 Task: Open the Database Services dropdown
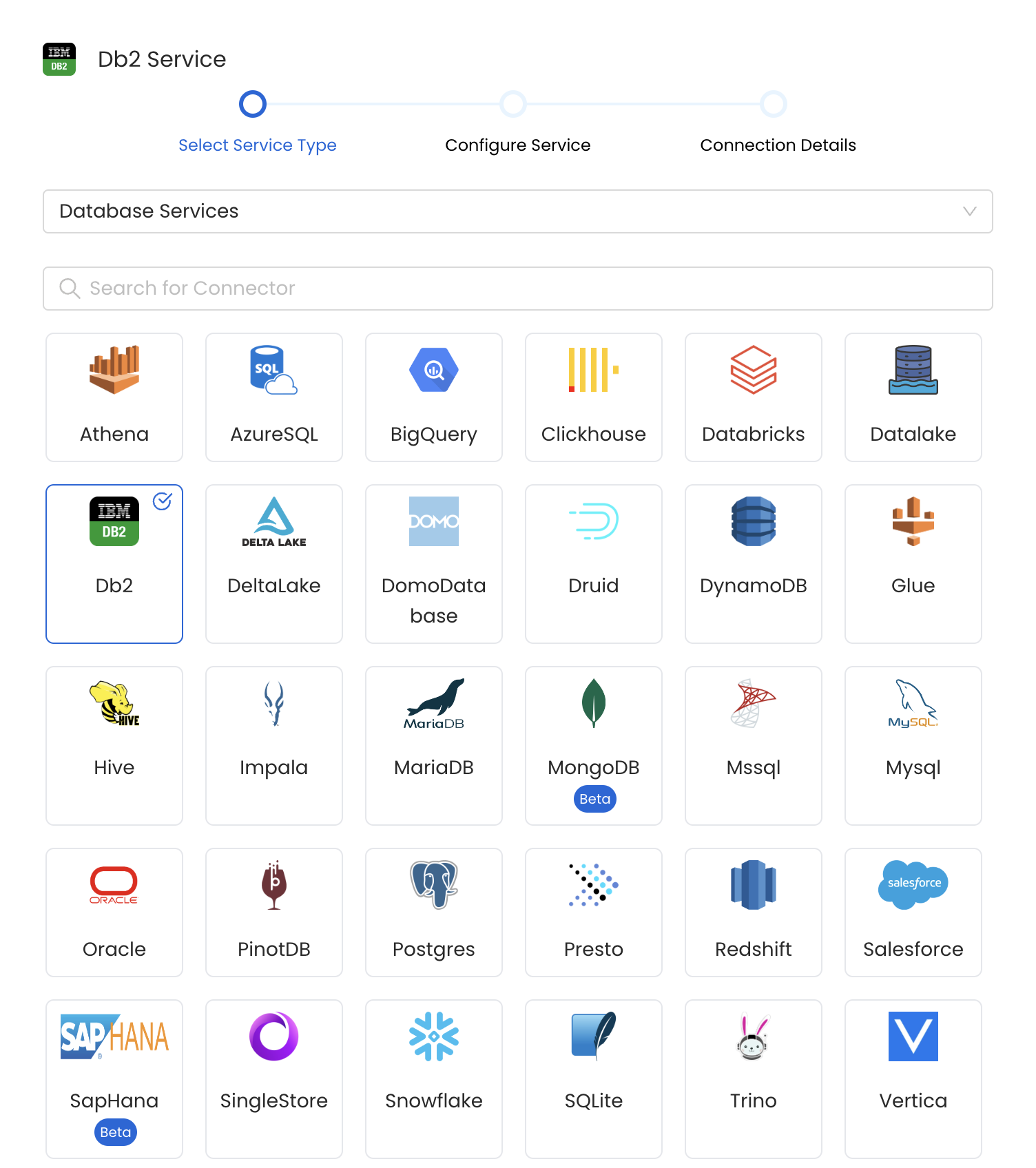click(518, 211)
